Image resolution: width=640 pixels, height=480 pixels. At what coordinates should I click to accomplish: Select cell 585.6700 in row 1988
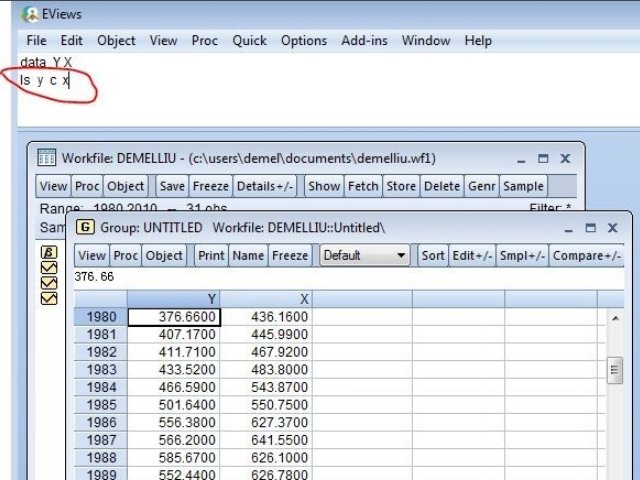point(174,458)
